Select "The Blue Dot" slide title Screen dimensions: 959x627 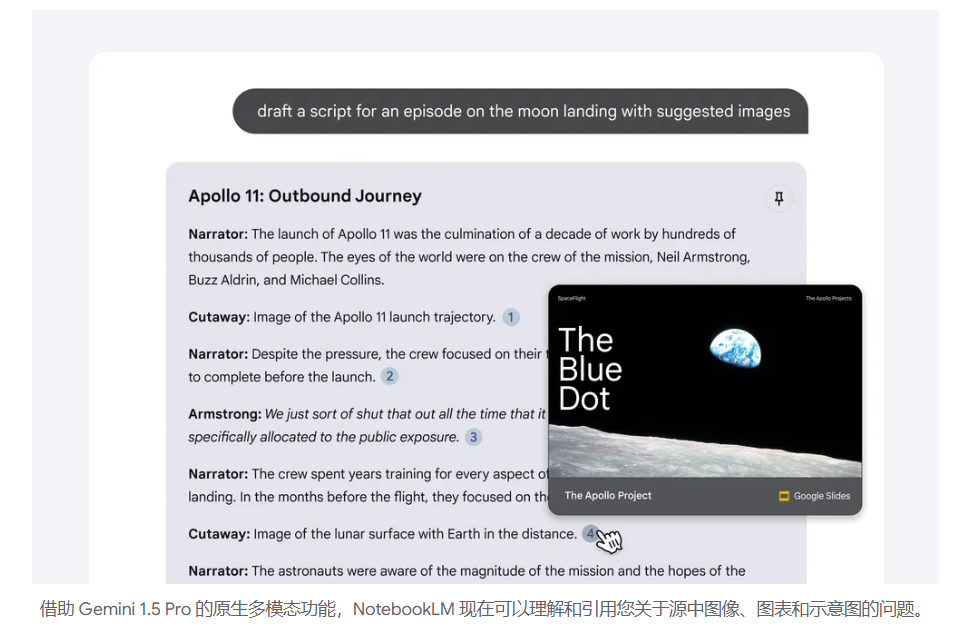[590, 369]
